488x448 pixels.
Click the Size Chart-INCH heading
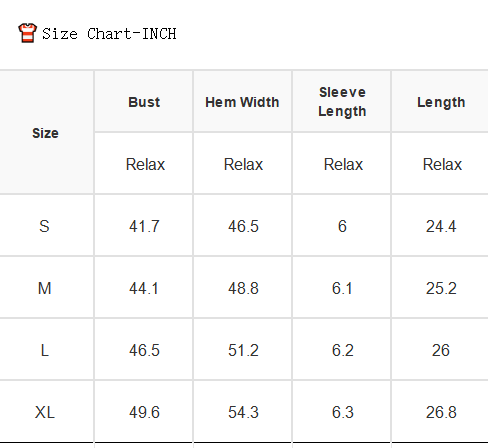pos(109,34)
